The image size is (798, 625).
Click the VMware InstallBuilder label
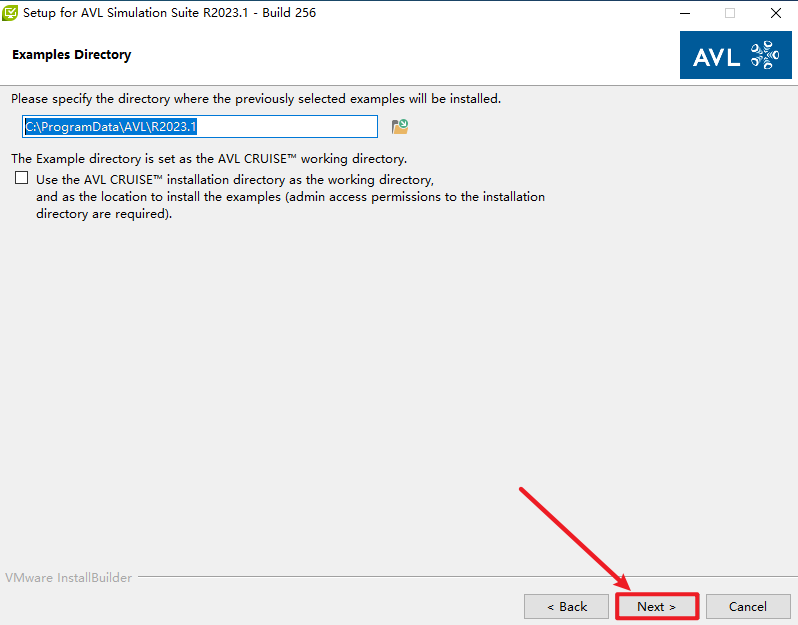pos(68,577)
